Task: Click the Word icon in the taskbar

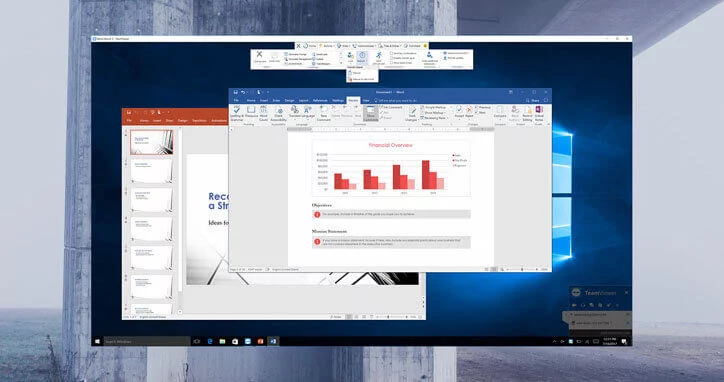Action: 273,341
